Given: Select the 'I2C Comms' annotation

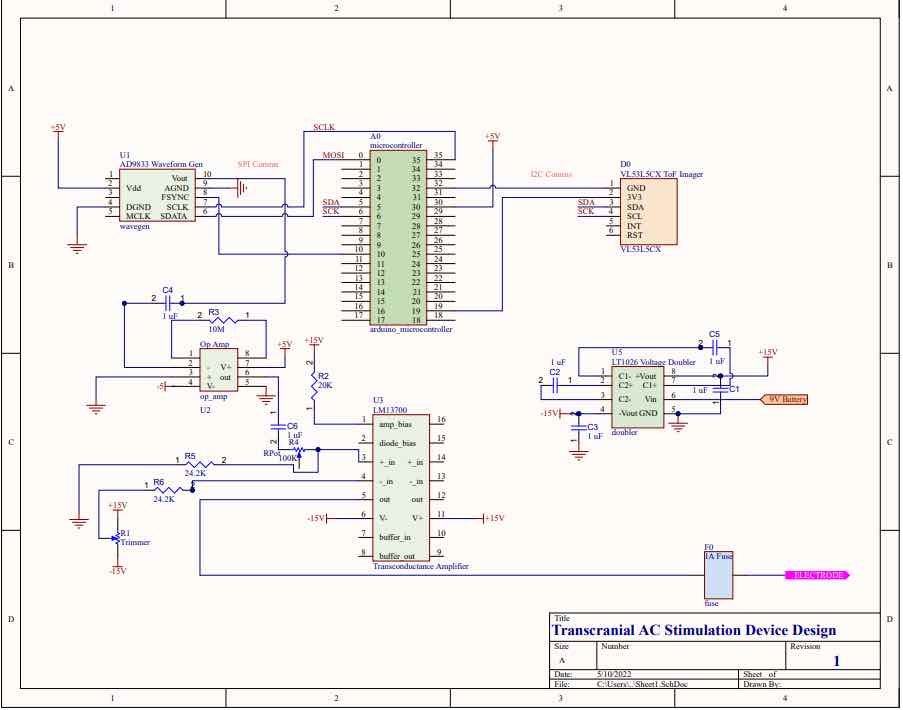Looking at the screenshot, I should (x=551, y=174).
